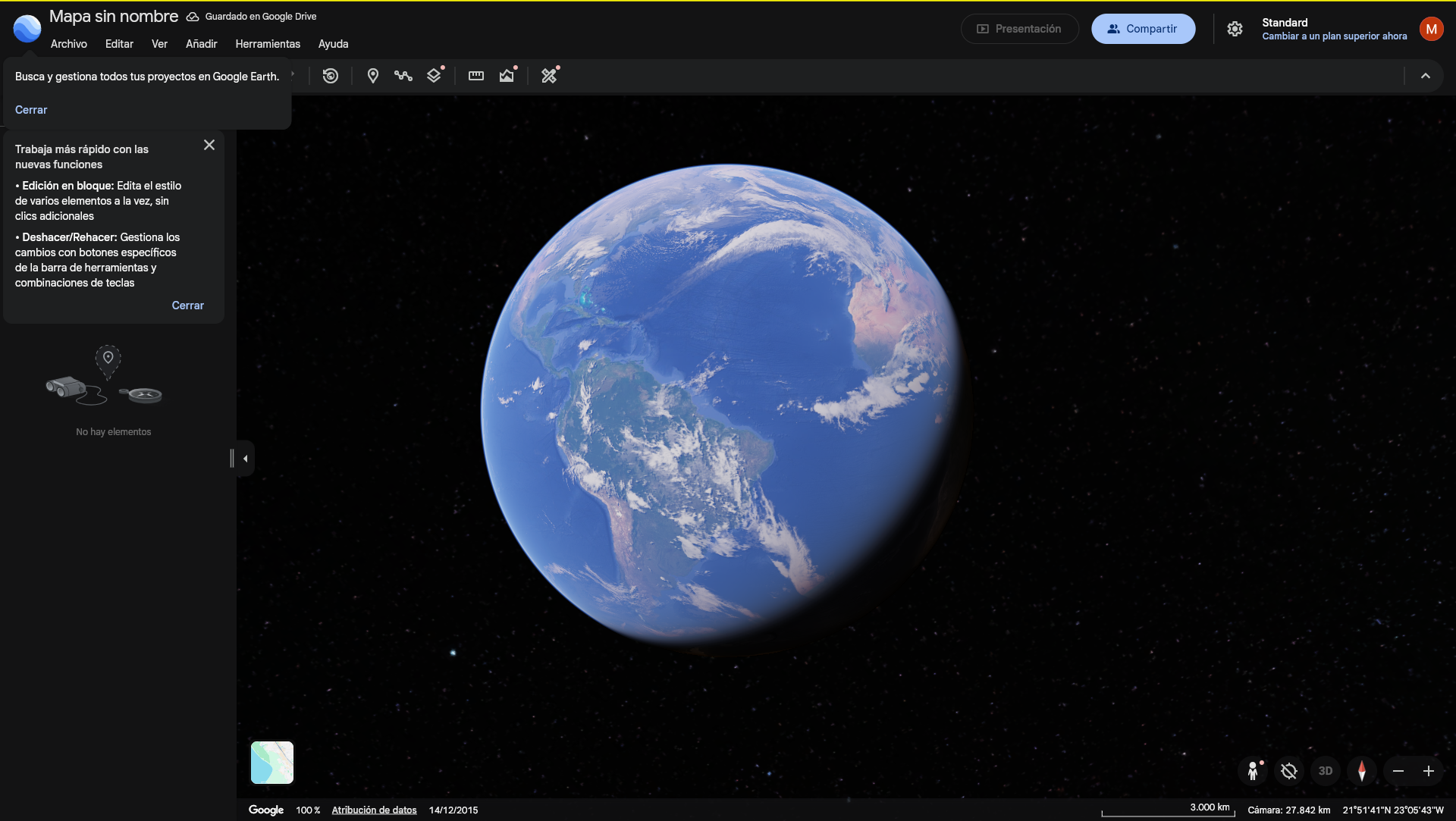Viewport: 1456px width, 821px height.
Task: Click the crossed ruler and pencil icon
Action: (x=549, y=76)
